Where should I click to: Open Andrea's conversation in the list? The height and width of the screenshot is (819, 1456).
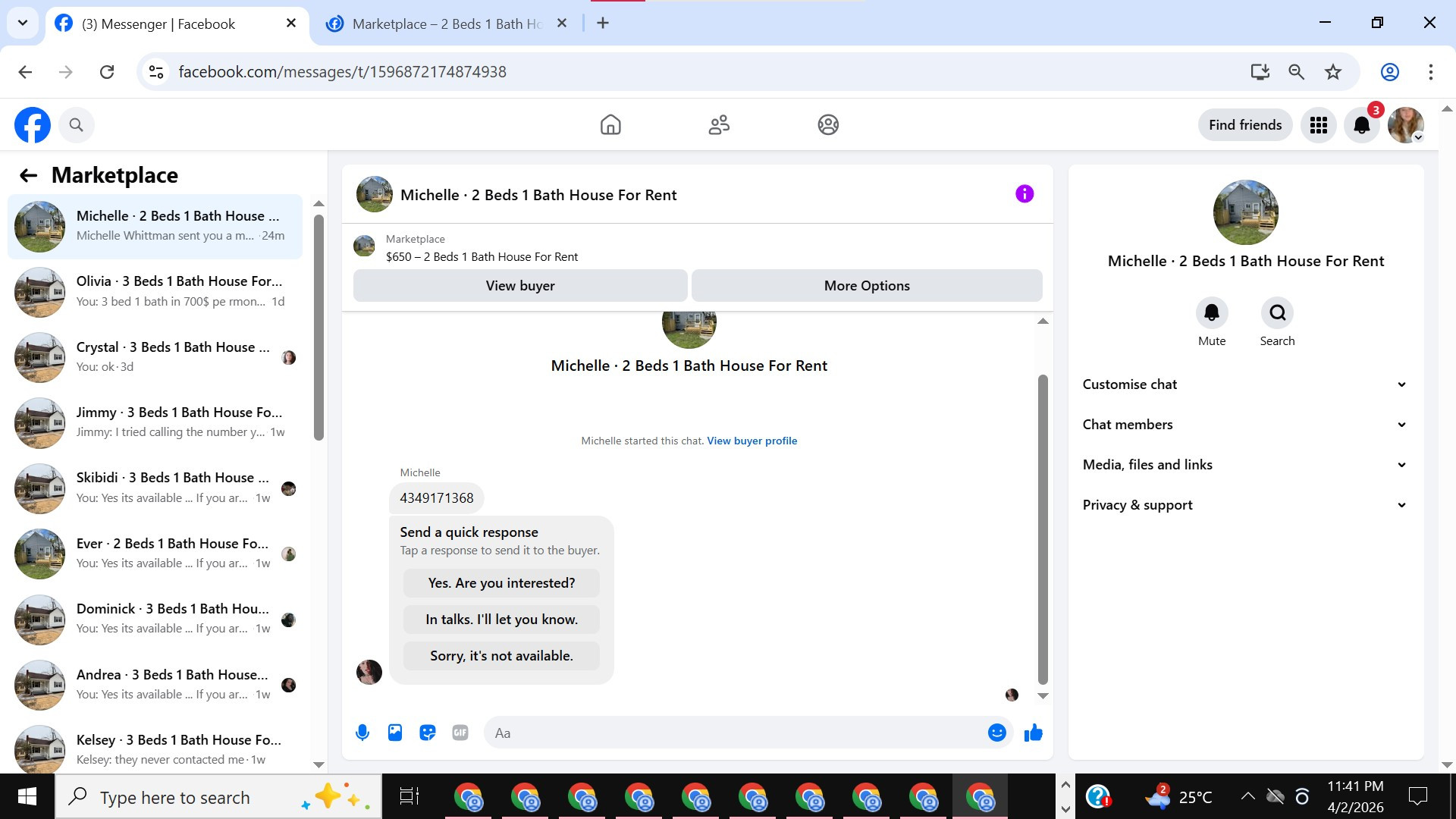[x=155, y=686]
